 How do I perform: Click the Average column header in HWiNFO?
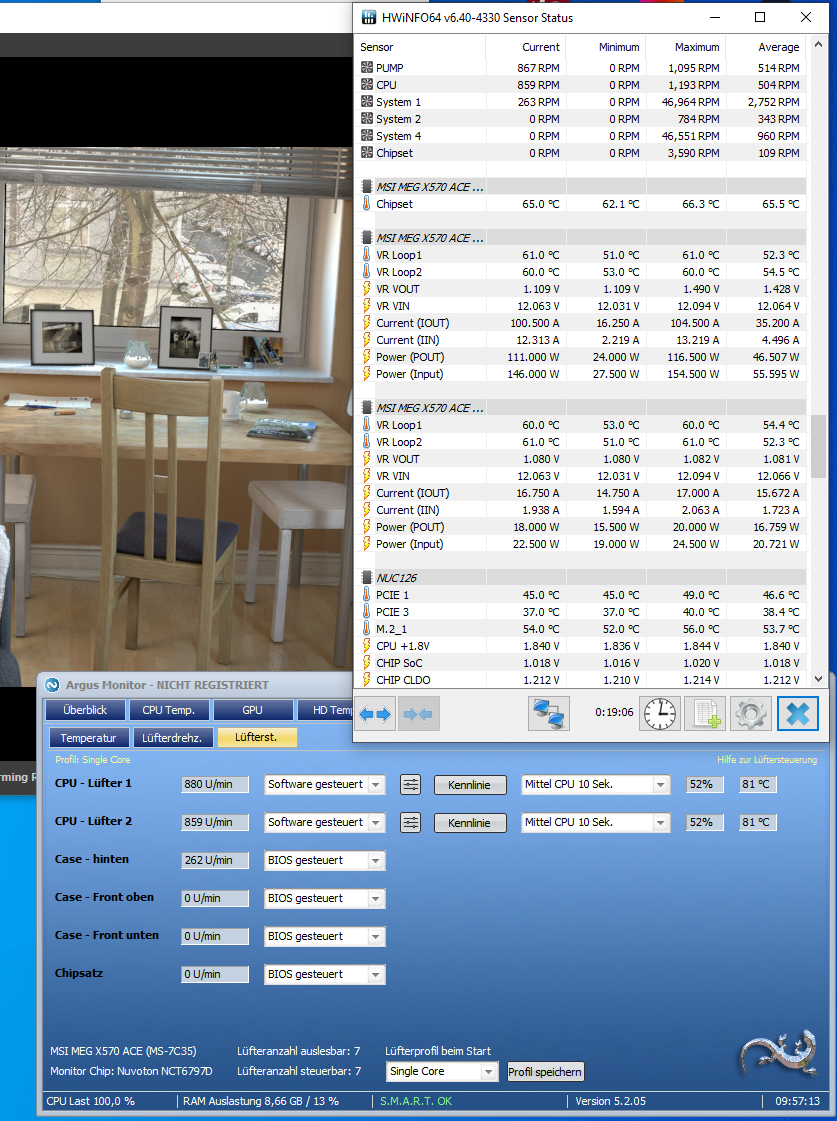point(766,46)
